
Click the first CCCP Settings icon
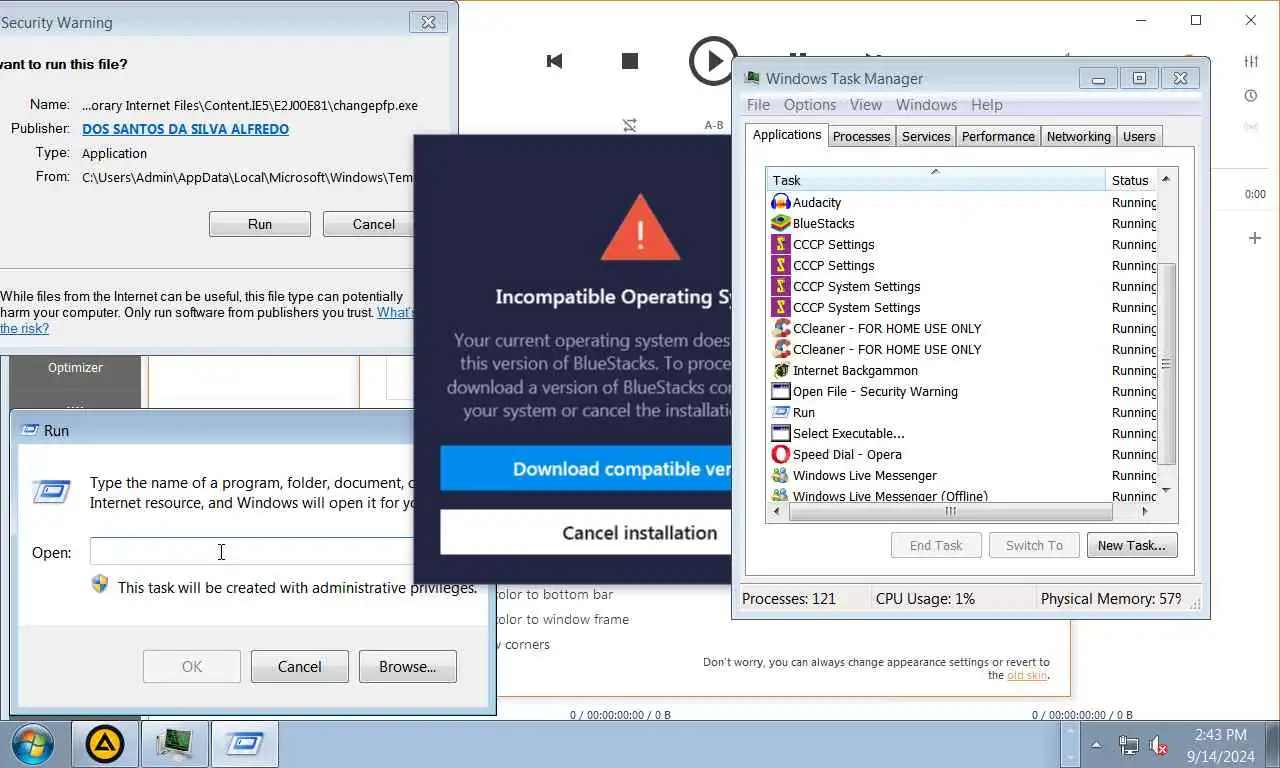781,244
